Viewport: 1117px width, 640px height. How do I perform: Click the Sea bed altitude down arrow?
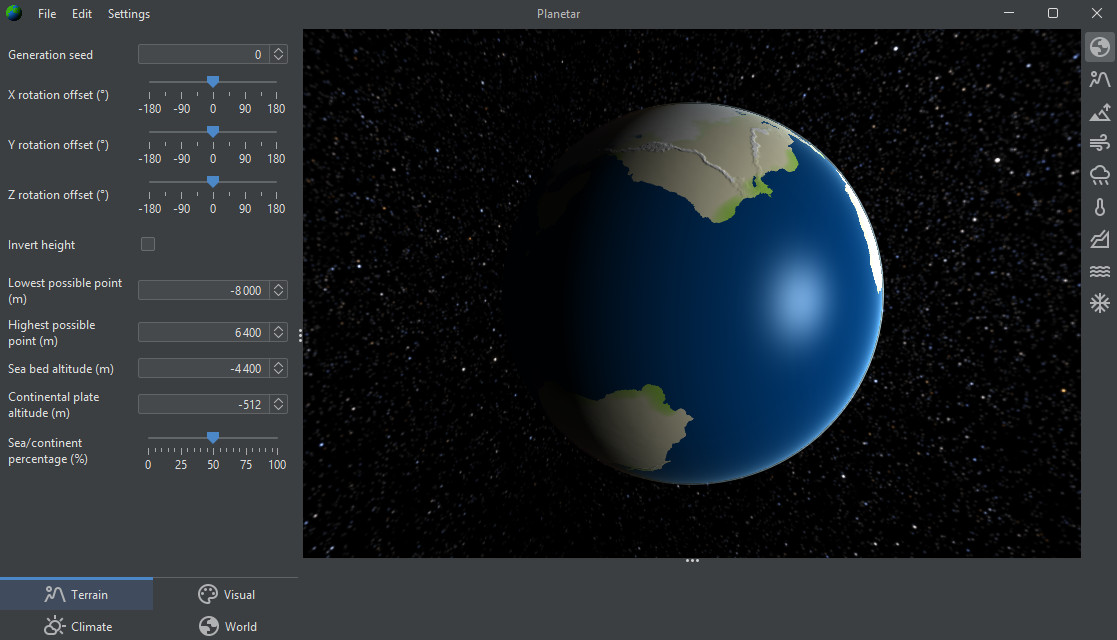pyautogui.click(x=278, y=371)
